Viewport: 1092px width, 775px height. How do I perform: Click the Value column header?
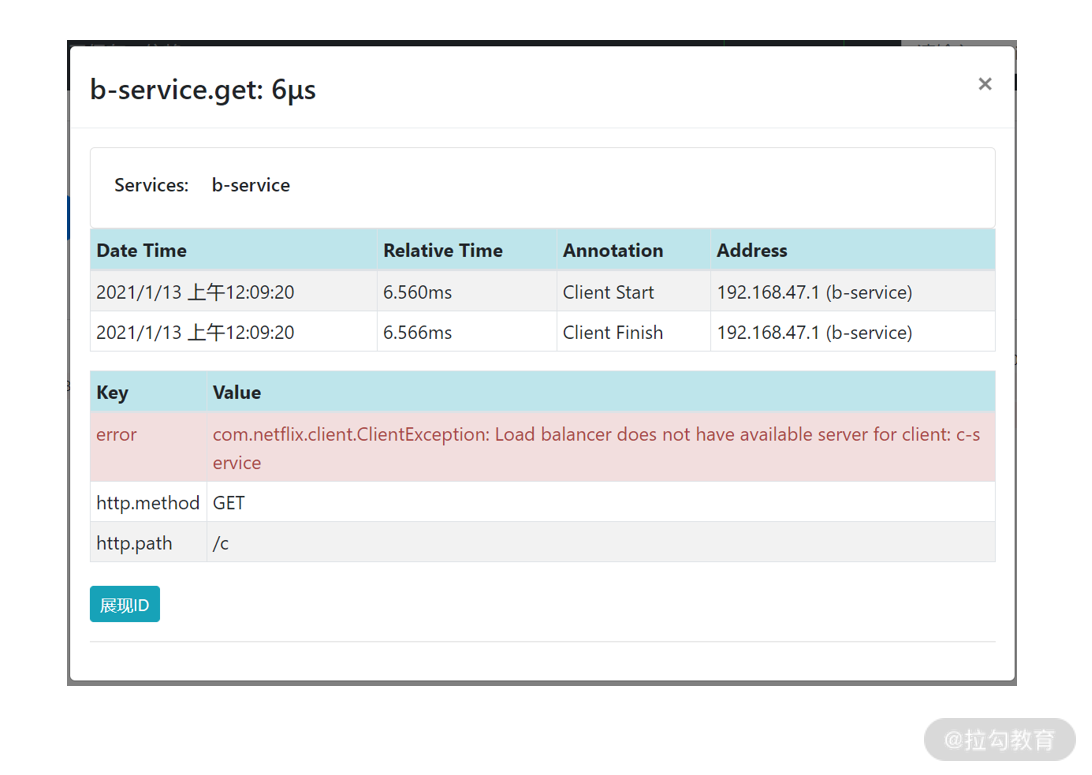237,392
